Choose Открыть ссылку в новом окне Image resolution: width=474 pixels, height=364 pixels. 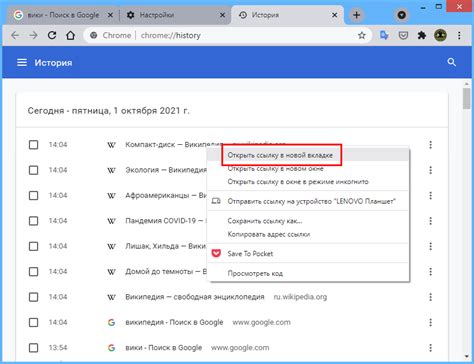308,168
